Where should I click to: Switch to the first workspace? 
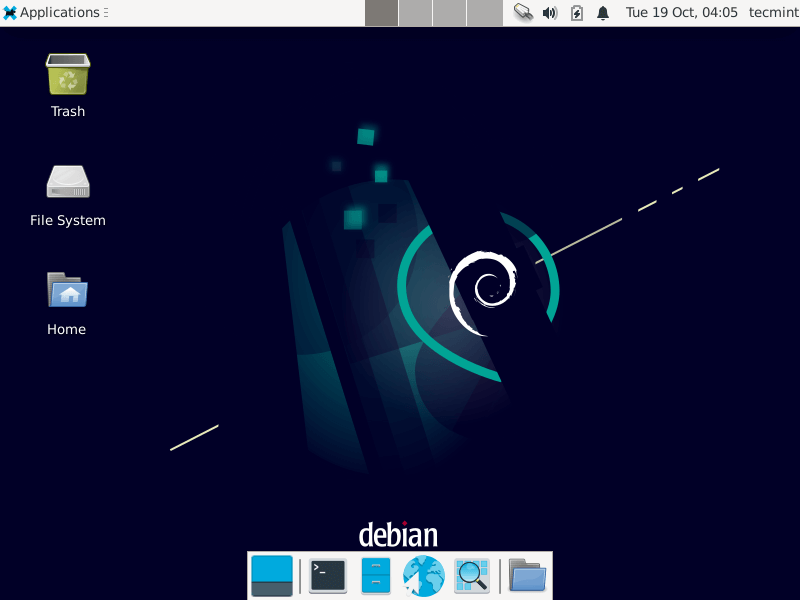(x=382, y=13)
